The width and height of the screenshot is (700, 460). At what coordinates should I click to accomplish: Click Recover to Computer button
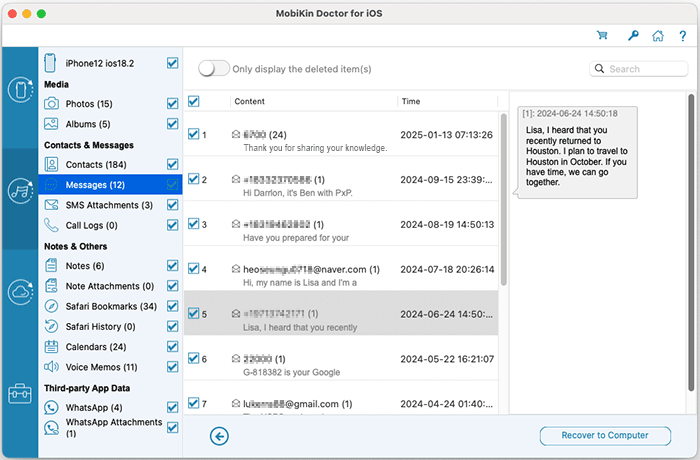pyautogui.click(x=605, y=435)
